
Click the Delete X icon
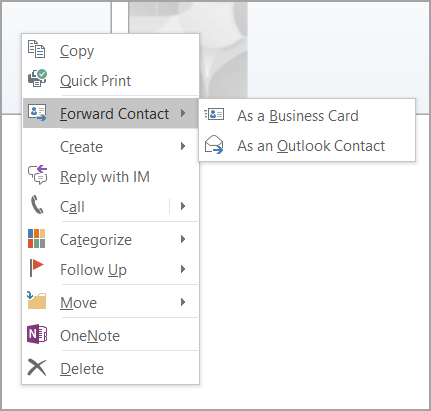click(37, 367)
